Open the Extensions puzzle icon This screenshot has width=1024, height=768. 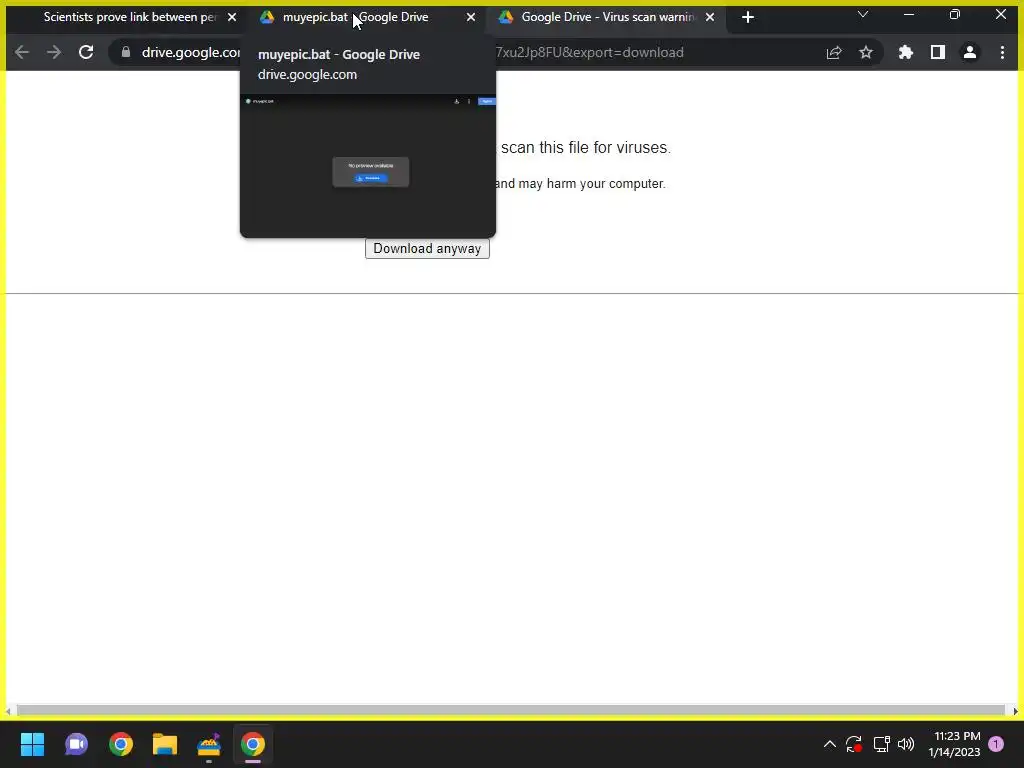point(906,52)
